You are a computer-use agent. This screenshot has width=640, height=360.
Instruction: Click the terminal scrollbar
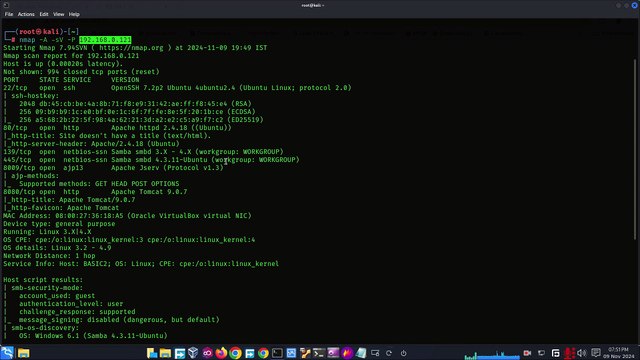635,149
